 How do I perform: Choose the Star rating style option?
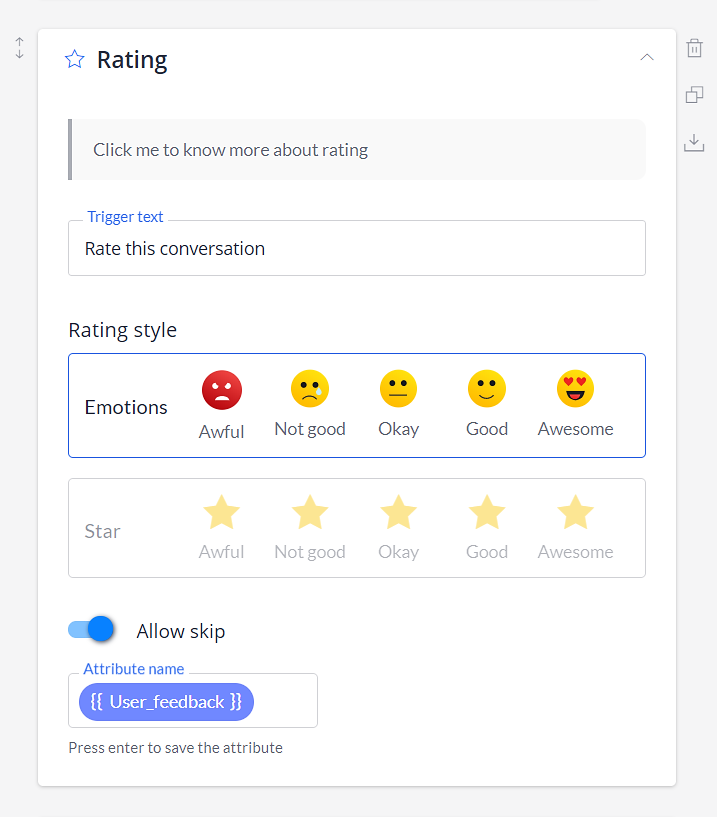(357, 528)
